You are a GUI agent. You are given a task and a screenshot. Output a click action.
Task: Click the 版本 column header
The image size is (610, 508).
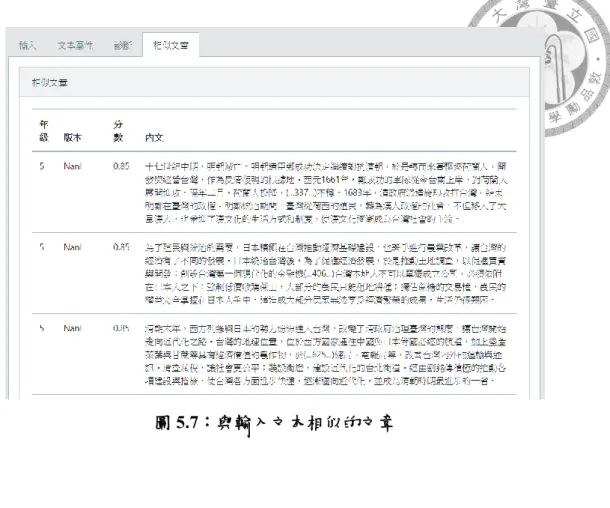(x=73, y=137)
